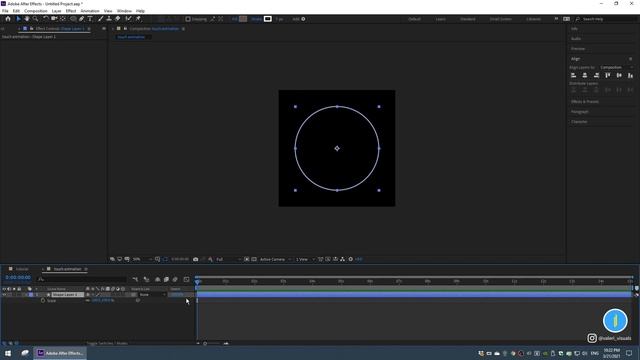Select the Ellipse shape tool
Screen dimensions: 640x360
tap(73, 19)
